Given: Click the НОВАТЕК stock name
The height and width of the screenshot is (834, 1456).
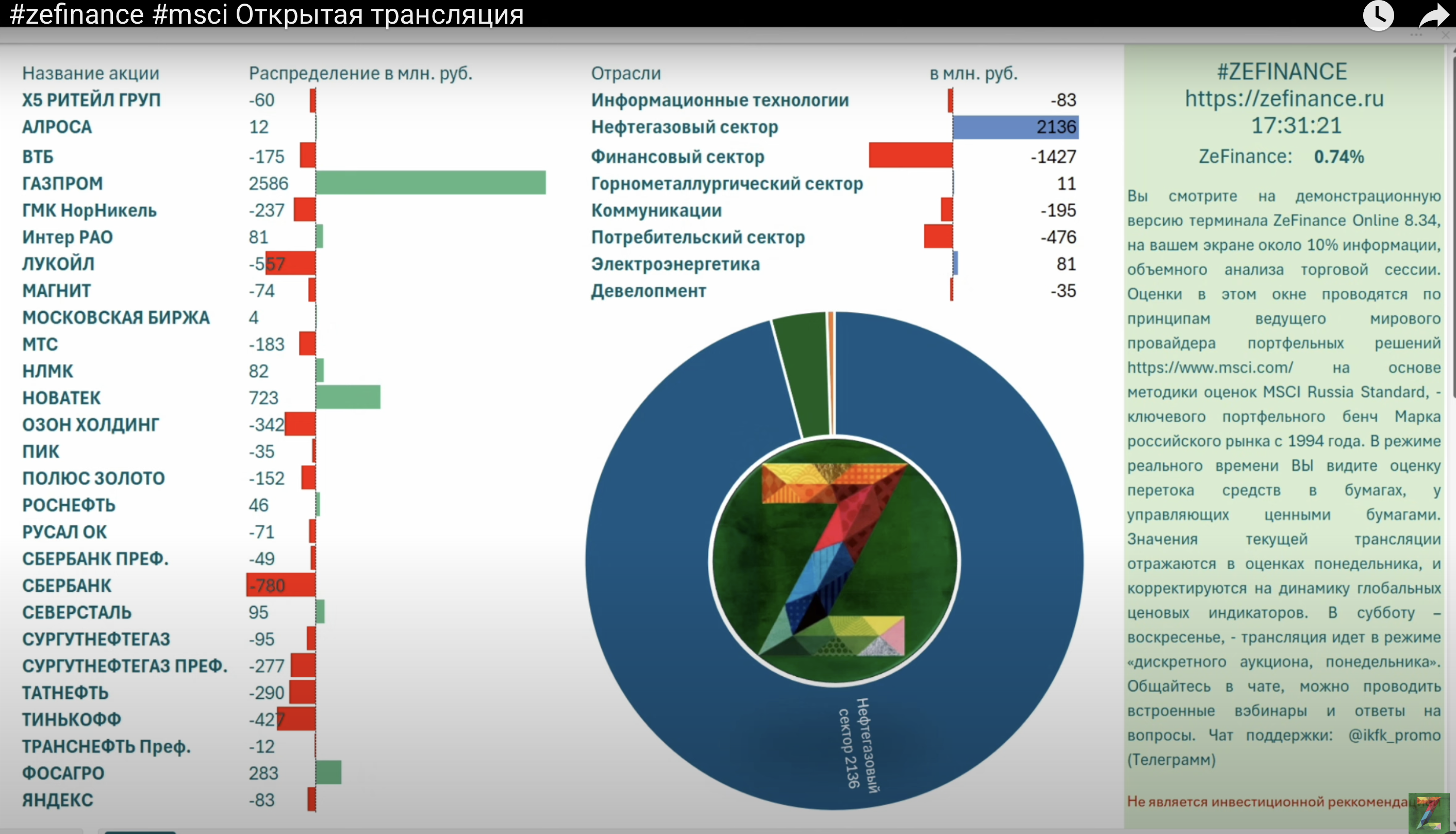Looking at the screenshot, I should (61, 397).
